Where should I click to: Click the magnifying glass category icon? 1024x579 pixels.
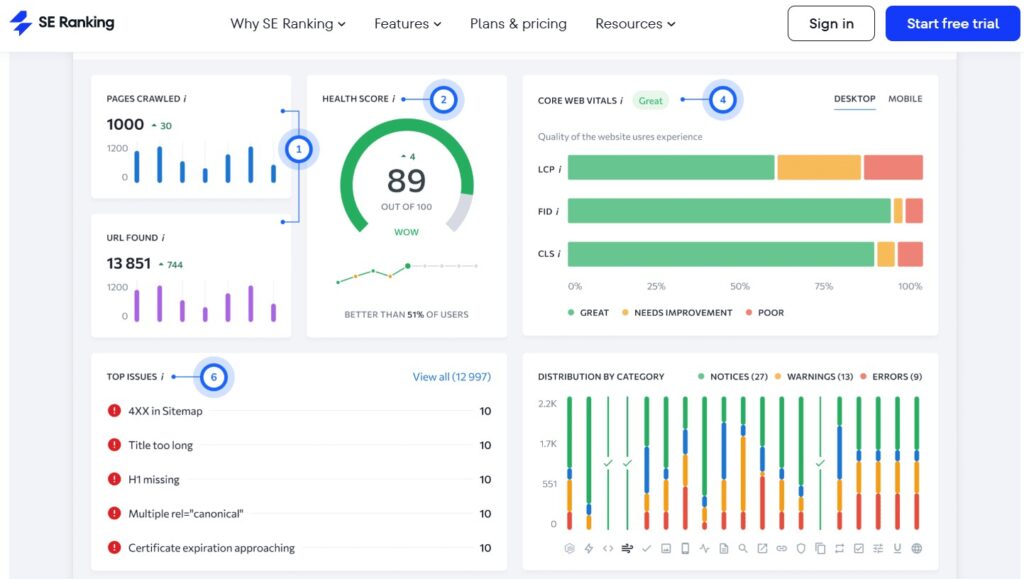coord(743,548)
